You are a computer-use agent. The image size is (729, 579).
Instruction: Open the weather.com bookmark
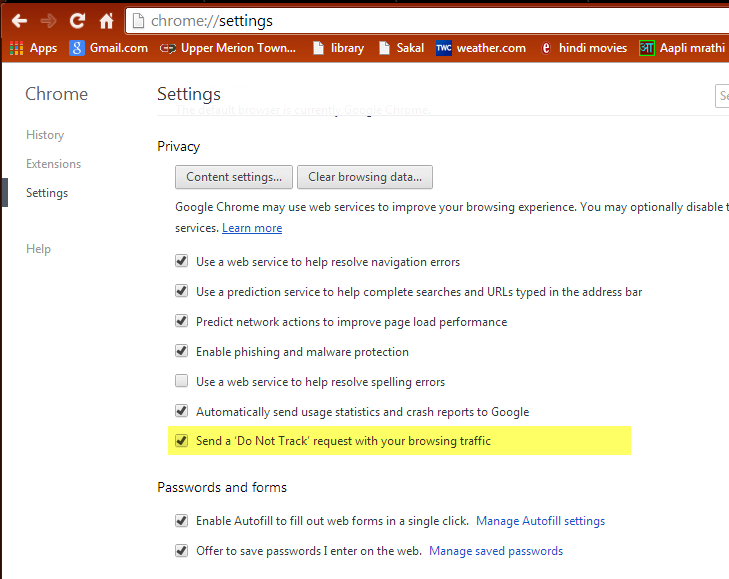[x=481, y=48]
